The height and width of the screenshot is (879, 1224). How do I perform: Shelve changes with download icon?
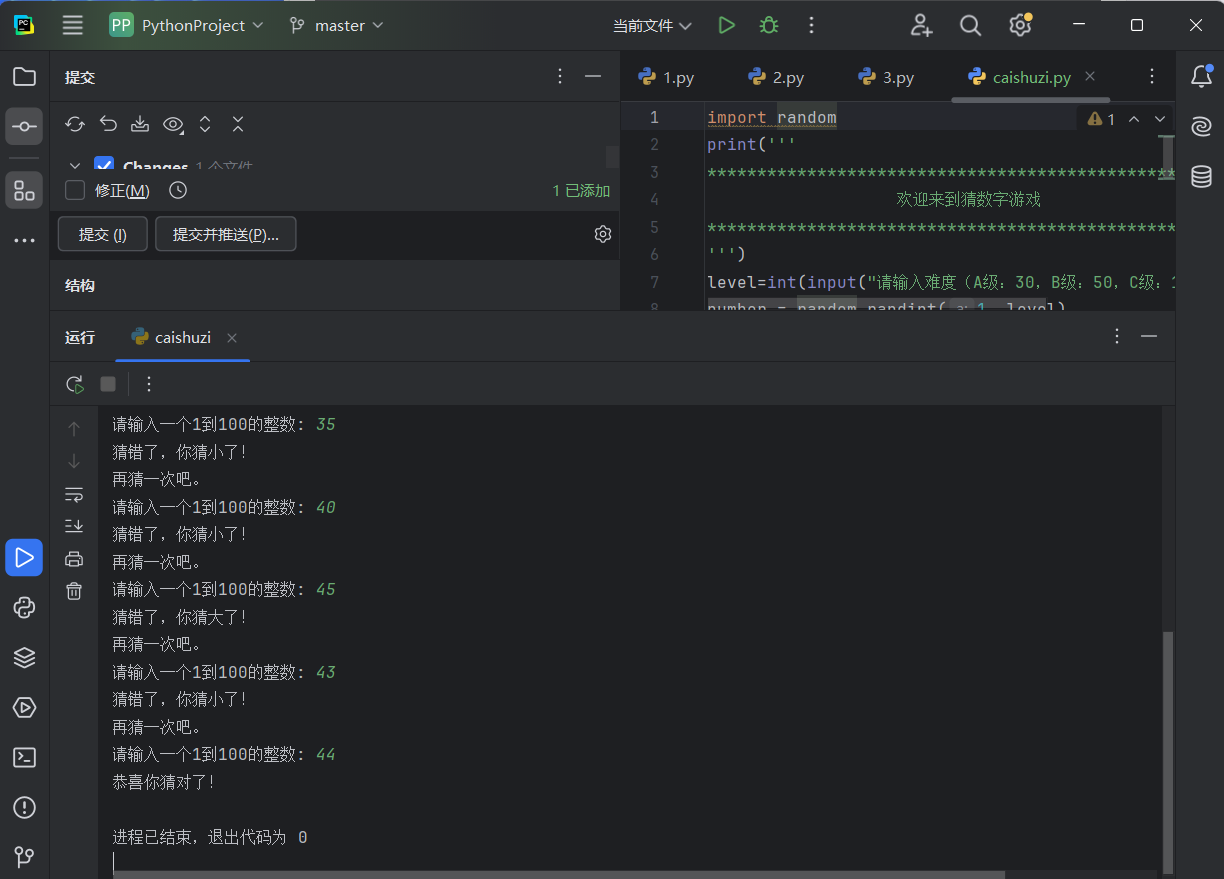click(x=140, y=124)
